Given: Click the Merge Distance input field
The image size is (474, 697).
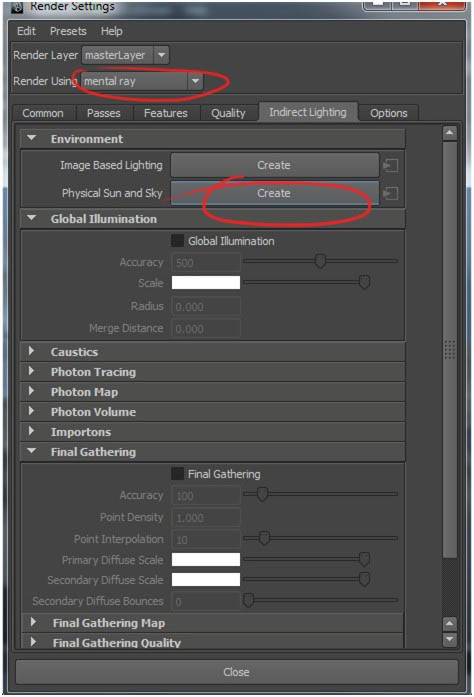Looking at the screenshot, I should (x=206, y=328).
